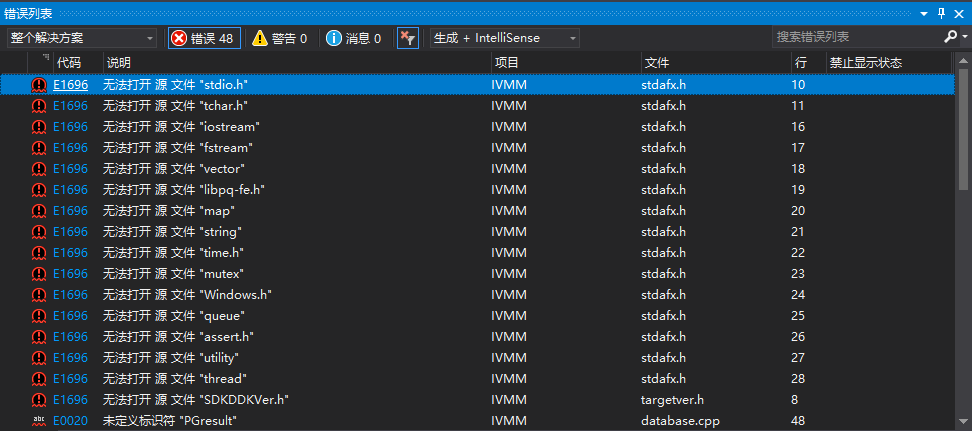Toggle the 消息 0 messages filter
The width and height of the screenshot is (972, 431).
tap(354, 38)
